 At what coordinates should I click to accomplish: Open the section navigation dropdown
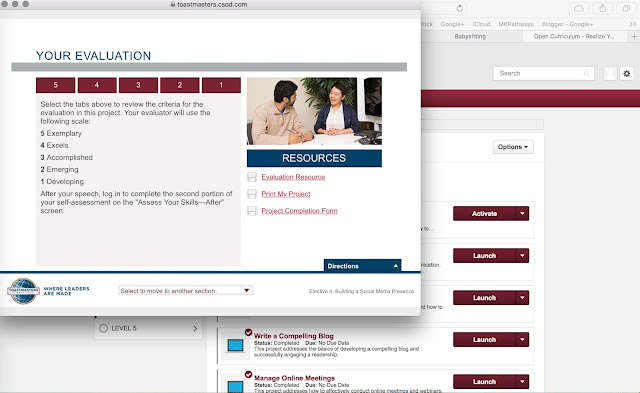(x=186, y=291)
